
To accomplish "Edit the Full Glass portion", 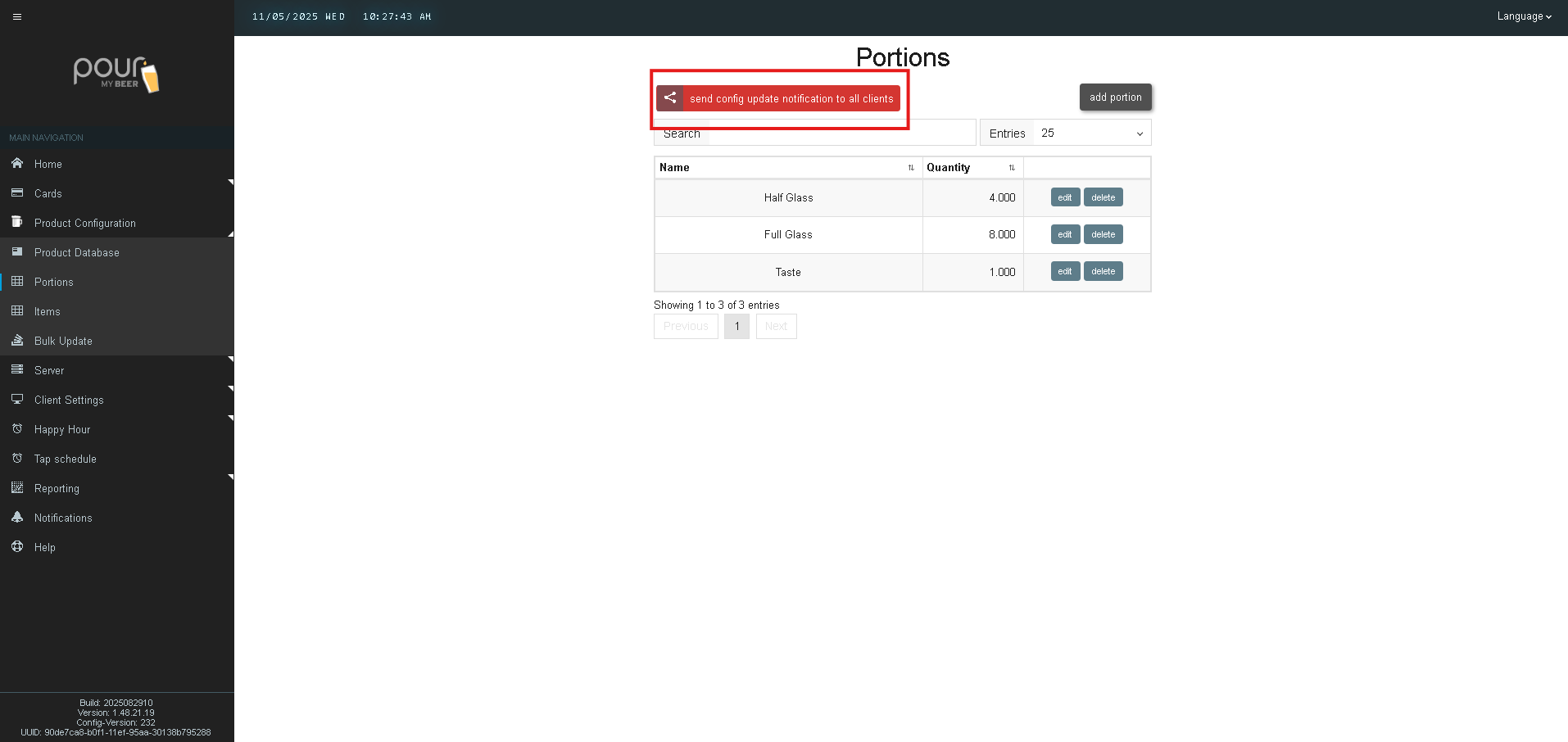I will (x=1064, y=234).
